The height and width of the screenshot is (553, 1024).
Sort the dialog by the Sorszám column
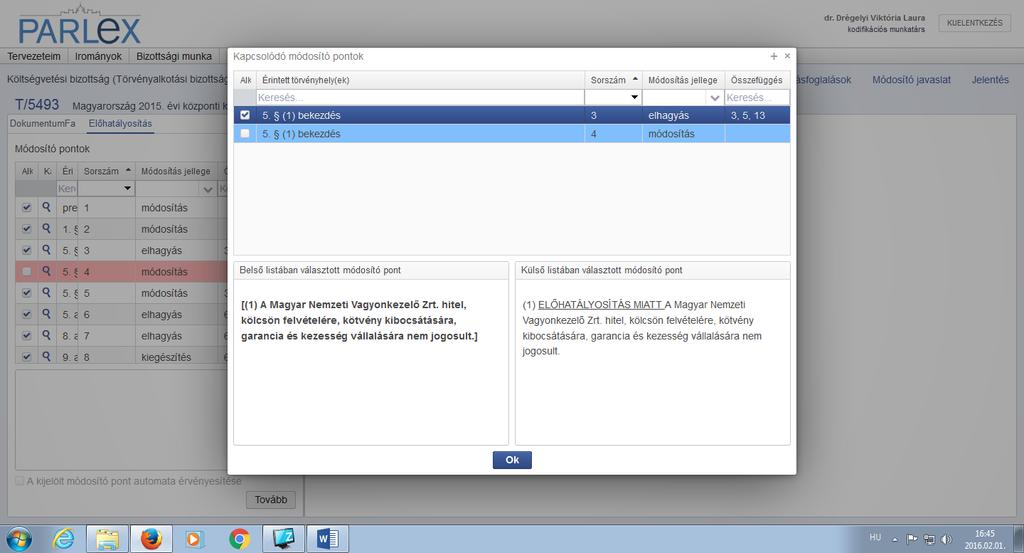(614, 80)
